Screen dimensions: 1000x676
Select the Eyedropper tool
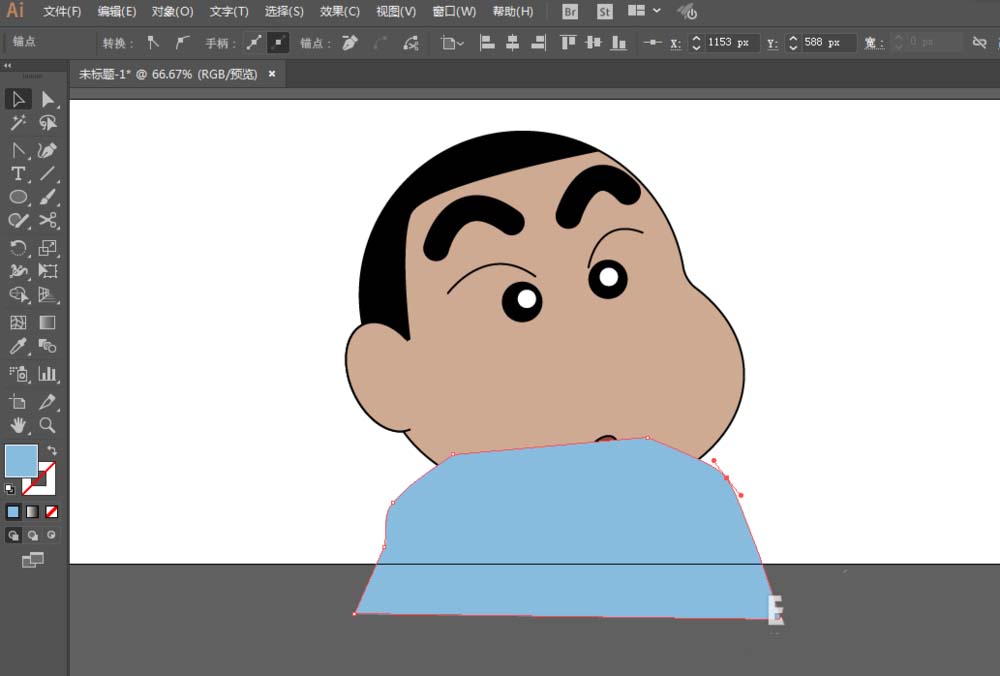(x=18, y=347)
